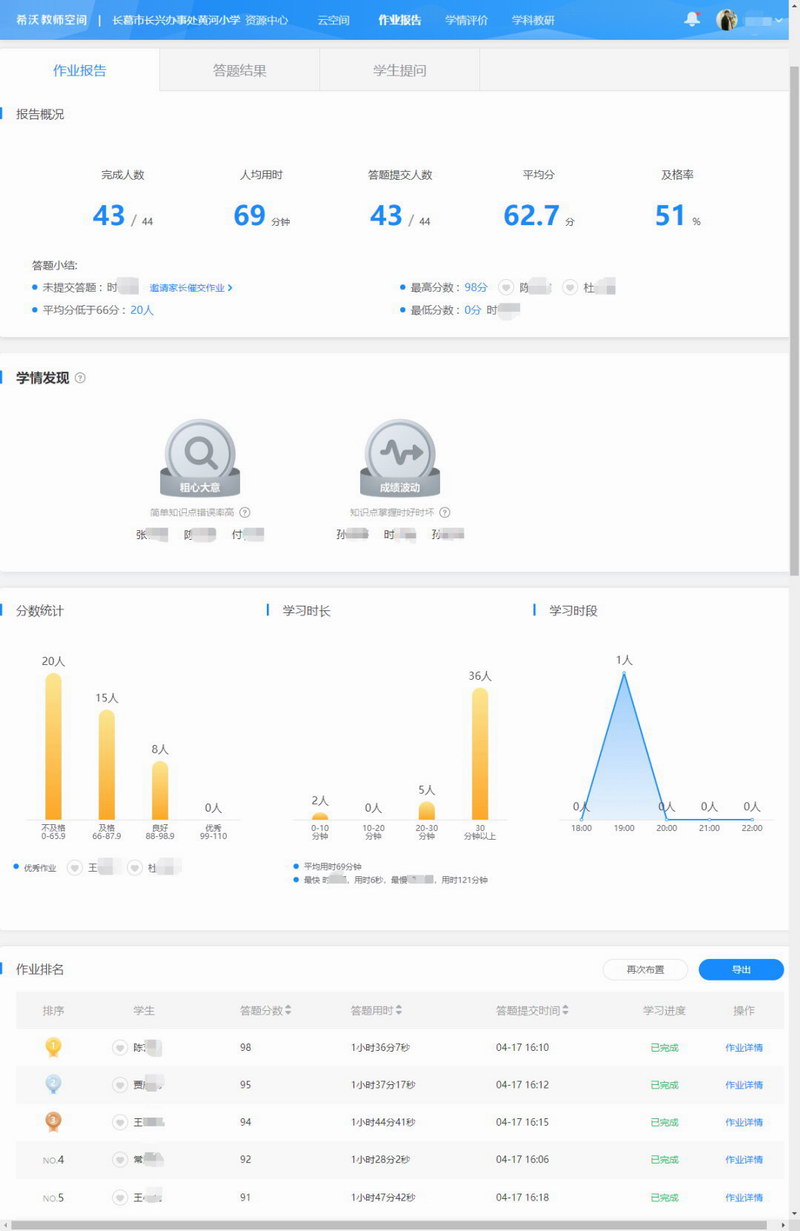The image size is (800, 1231).
Task: Click the tallest orange 不及格 score bar
Action: pos(53,745)
